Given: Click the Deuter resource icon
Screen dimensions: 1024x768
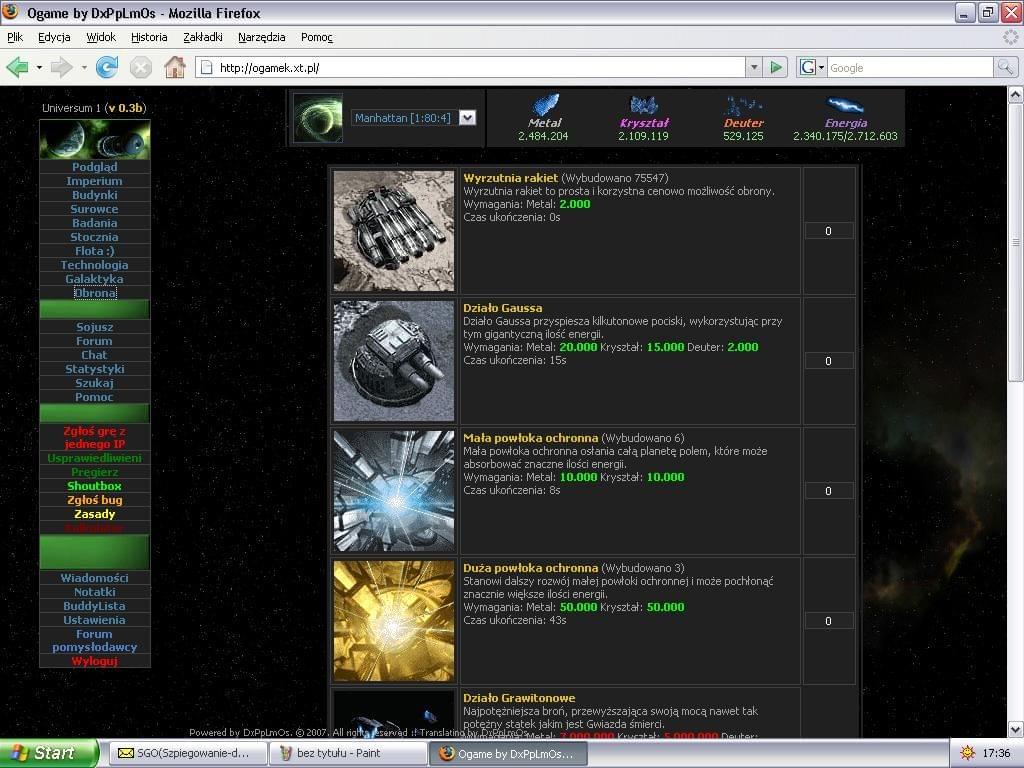Looking at the screenshot, I should [x=743, y=104].
